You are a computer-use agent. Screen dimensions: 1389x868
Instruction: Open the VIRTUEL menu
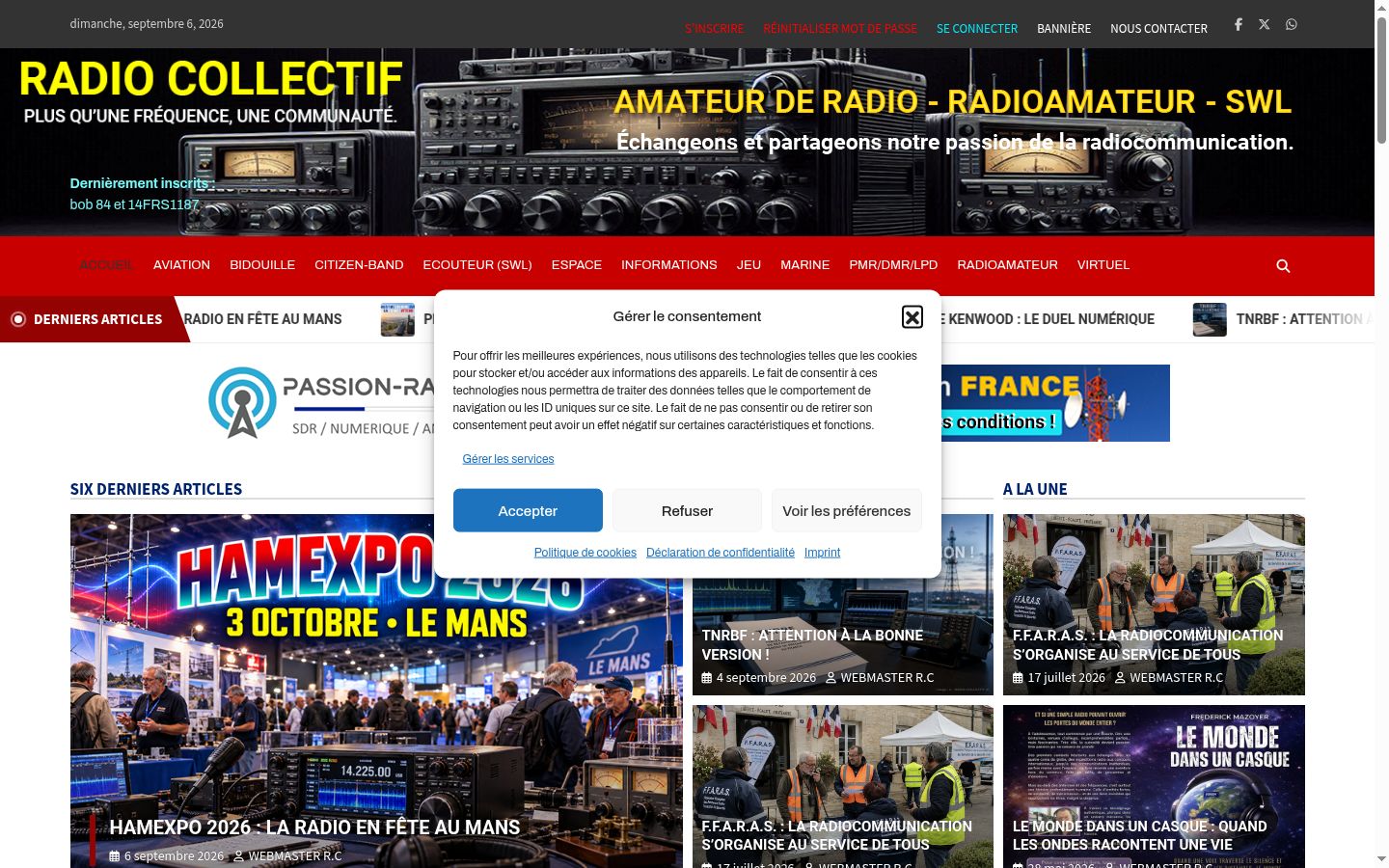click(x=1103, y=264)
